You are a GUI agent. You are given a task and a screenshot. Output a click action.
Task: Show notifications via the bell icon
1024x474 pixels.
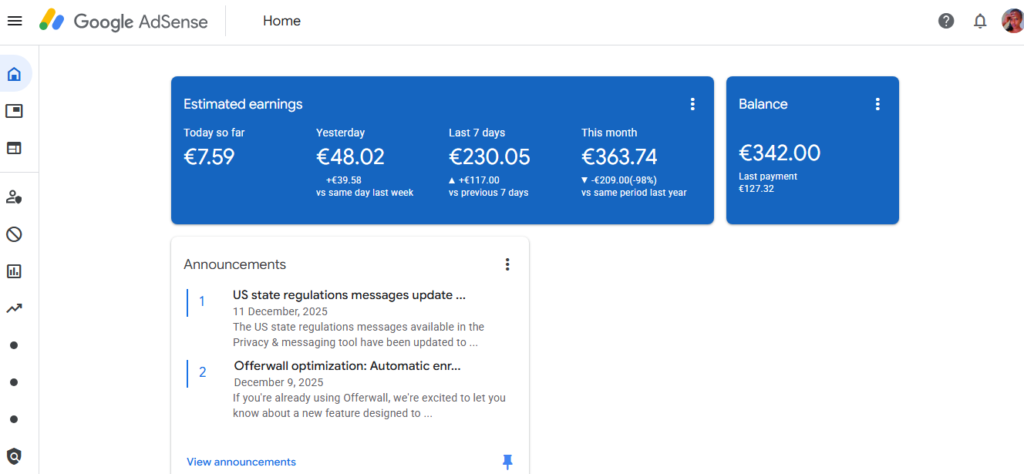(x=980, y=21)
